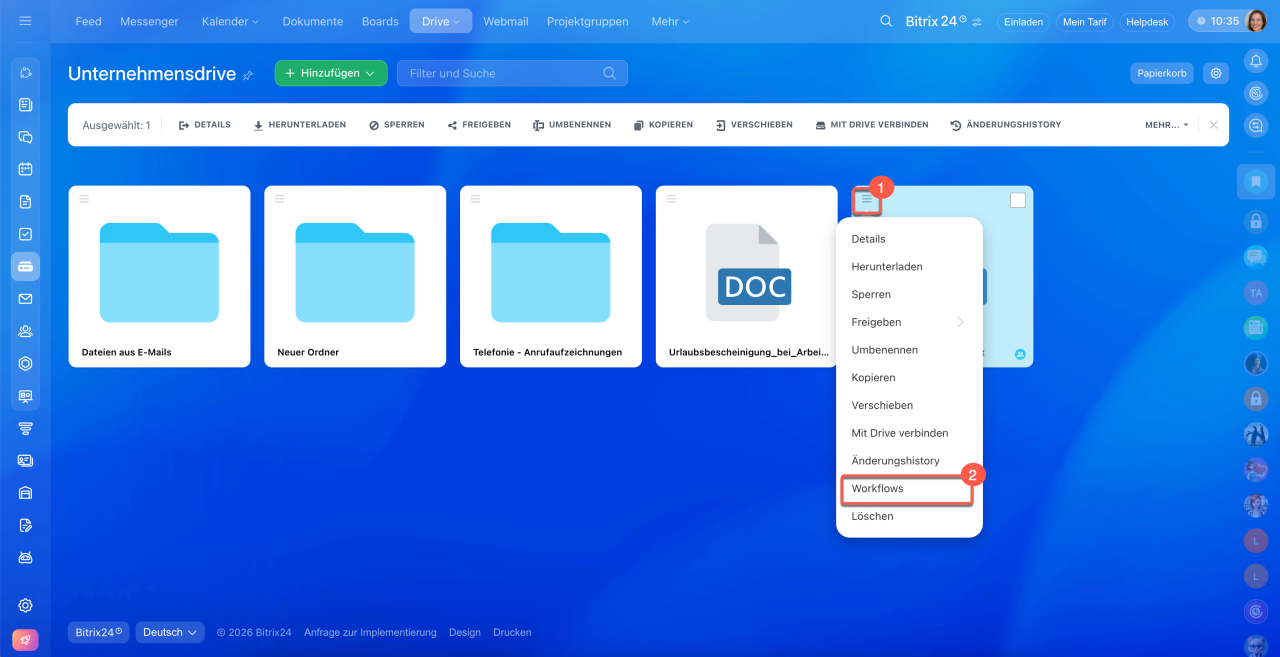Open the Deutsch language dropdown
The image size is (1280, 657).
pyautogui.click(x=170, y=632)
